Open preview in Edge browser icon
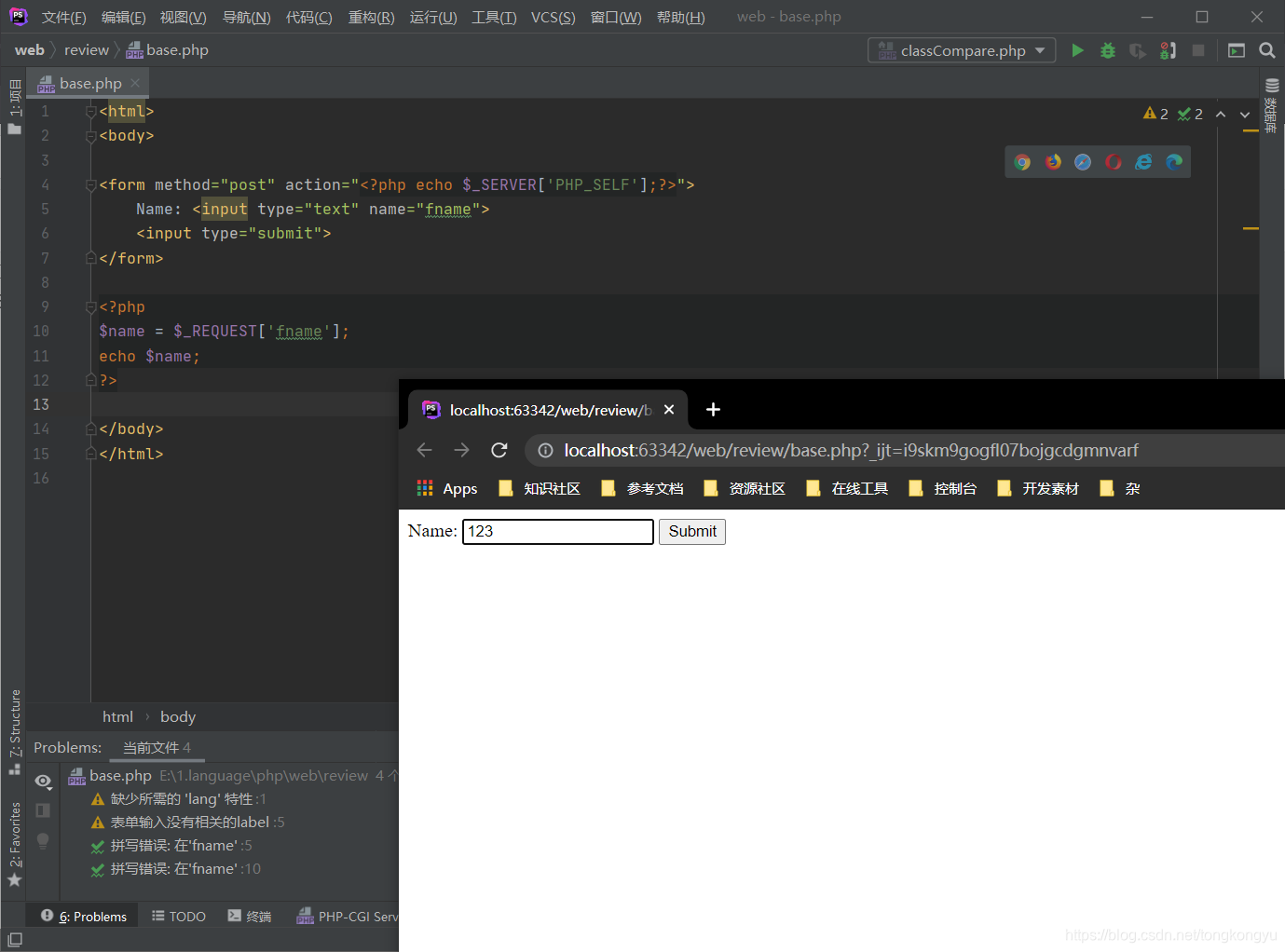 pos(1174,162)
